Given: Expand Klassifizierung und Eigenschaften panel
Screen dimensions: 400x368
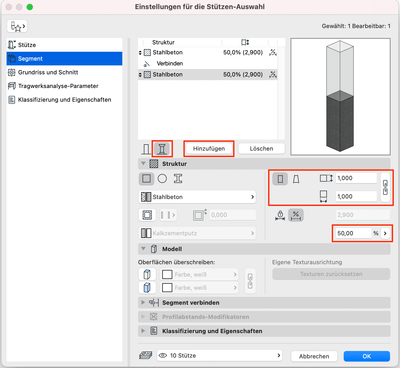Looking at the screenshot, I should 143,331.
